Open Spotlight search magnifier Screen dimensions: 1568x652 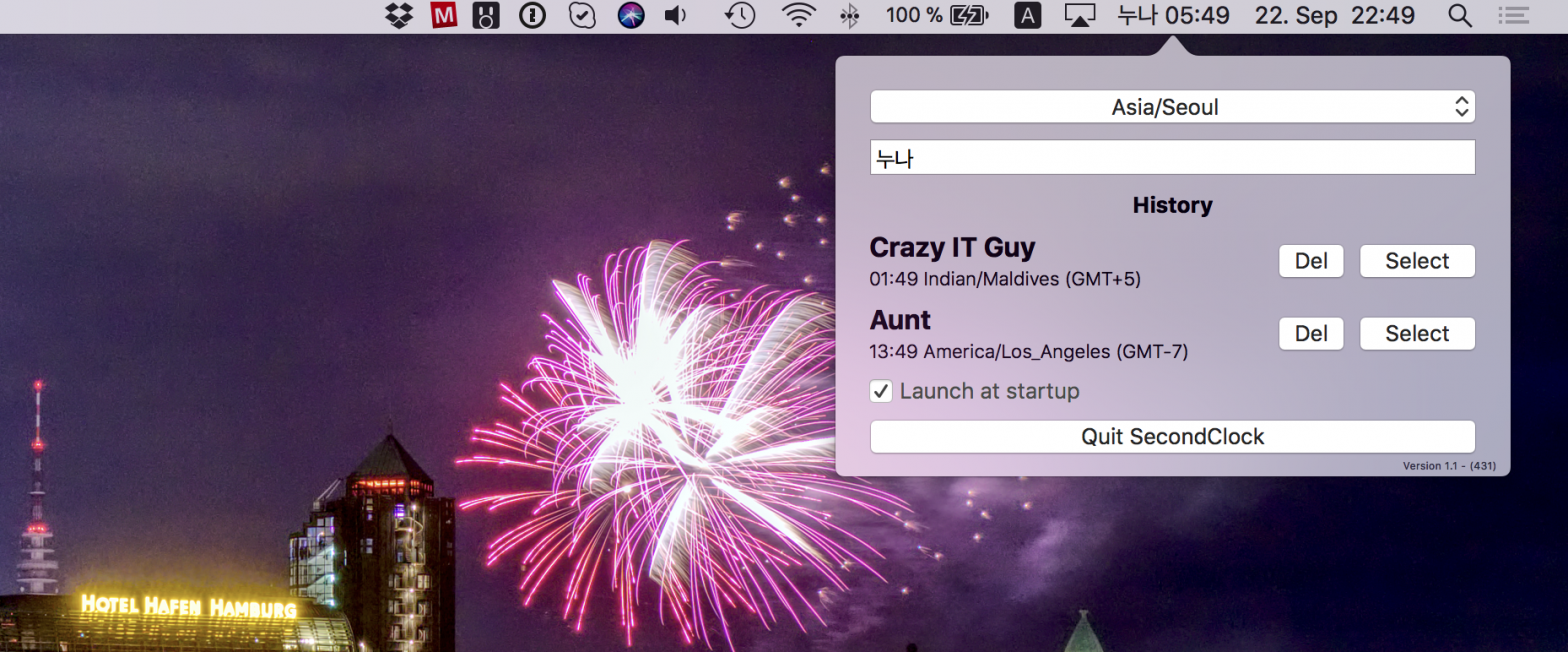coord(1460,15)
